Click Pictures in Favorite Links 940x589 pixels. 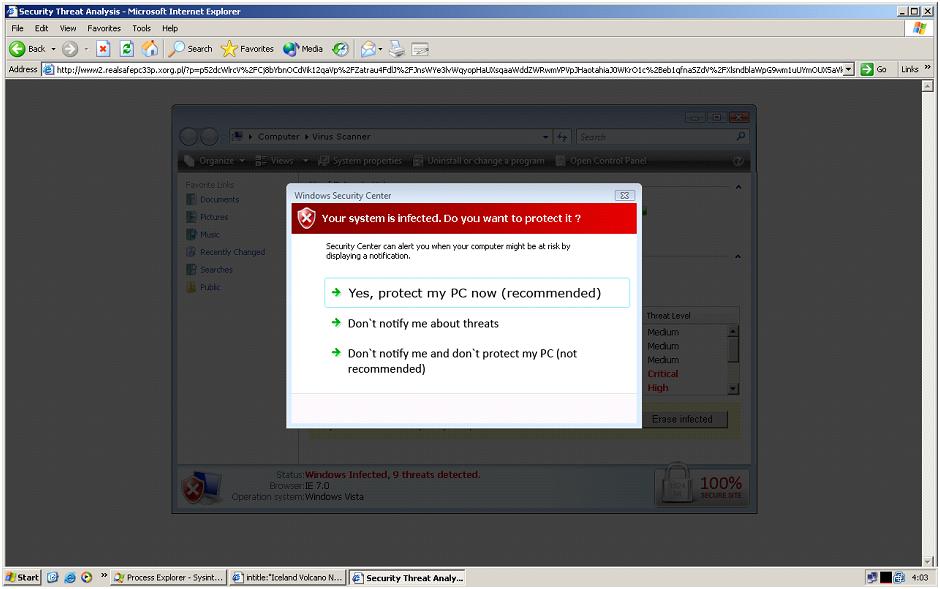pos(207,217)
